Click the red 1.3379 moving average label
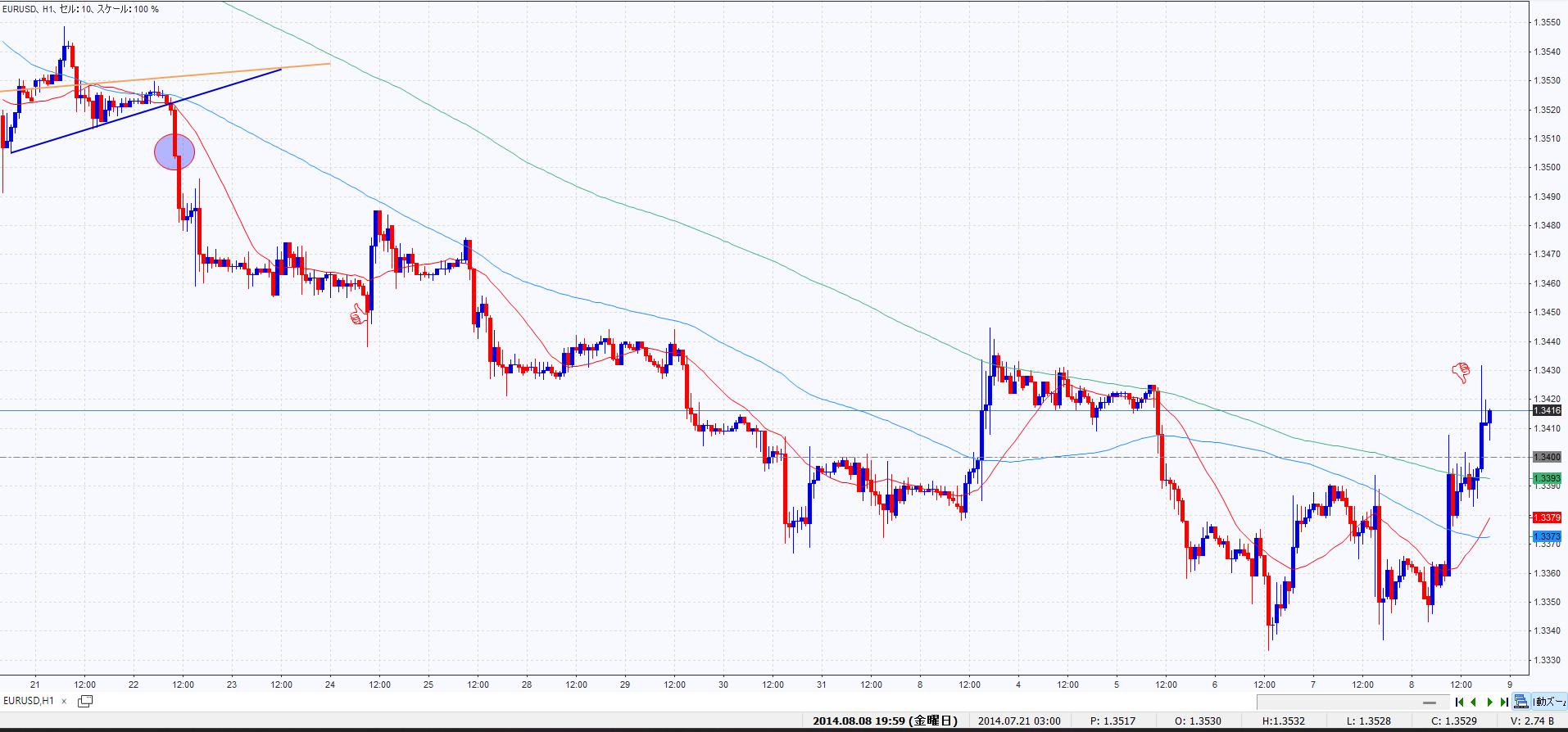 pyautogui.click(x=1547, y=517)
